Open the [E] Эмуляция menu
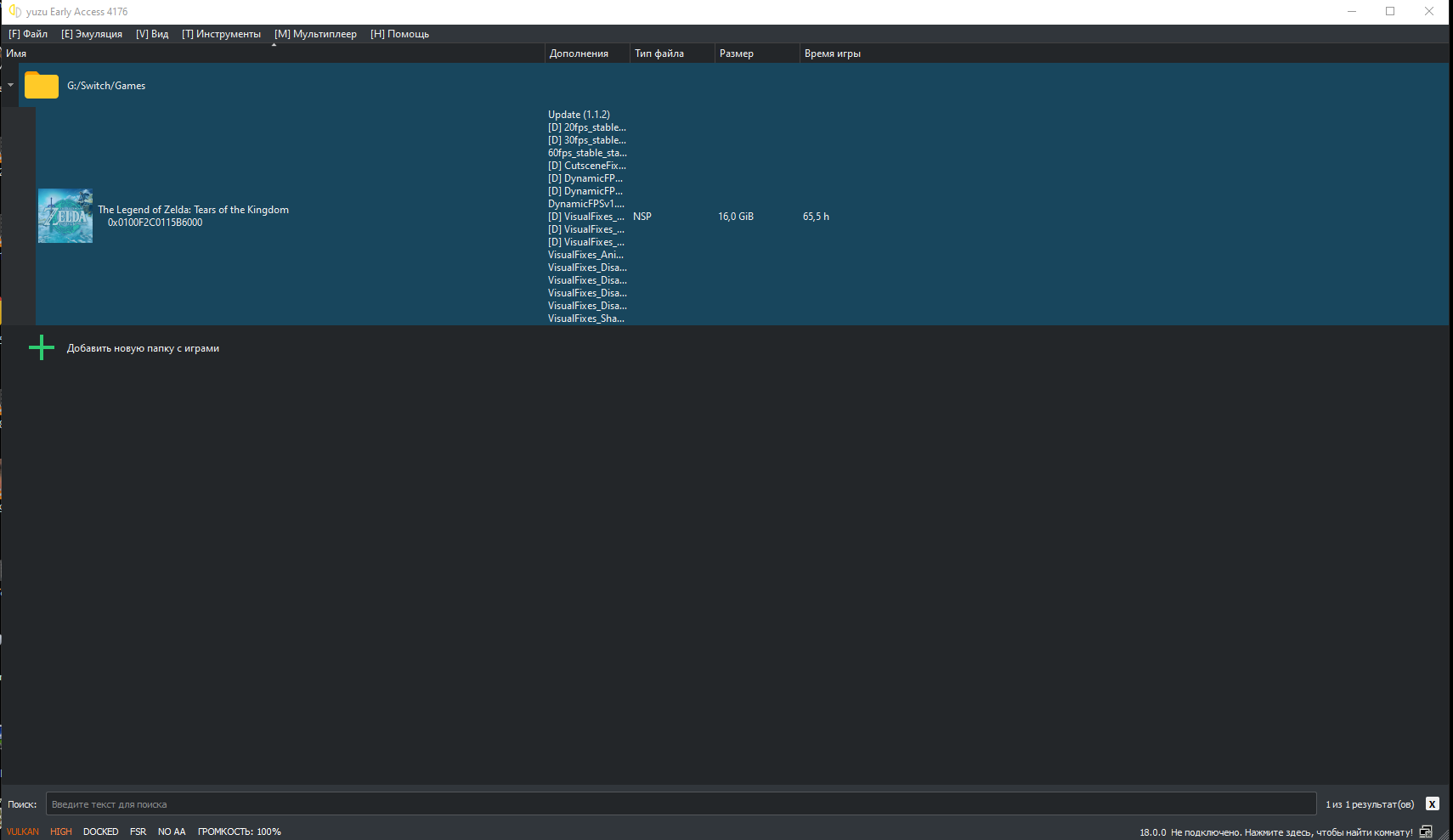This screenshot has width=1453, height=840. coord(92,34)
